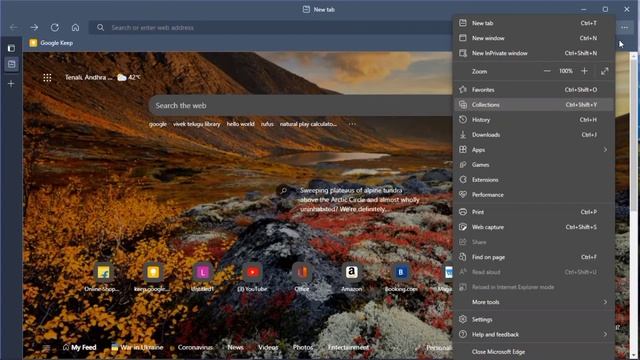Choose Print from the menu

(533, 212)
